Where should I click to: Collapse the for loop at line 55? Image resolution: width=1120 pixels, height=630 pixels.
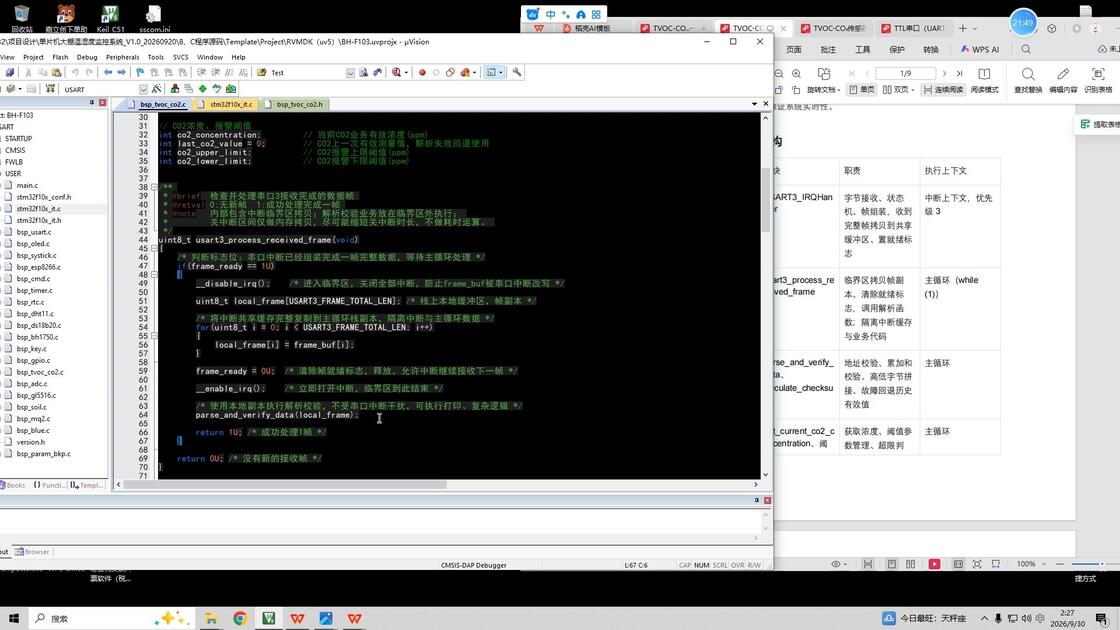154,336
